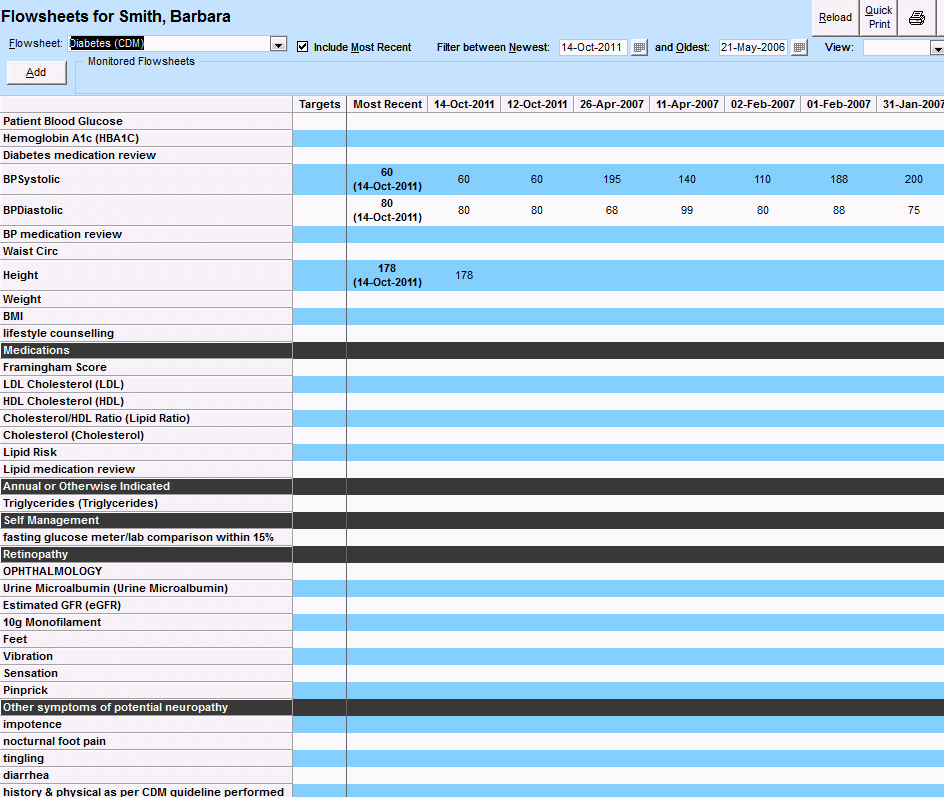This screenshot has height=798, width=944.
Task: Click BPSystolic Most Recent value 60
Action: (x=387, y=179)
